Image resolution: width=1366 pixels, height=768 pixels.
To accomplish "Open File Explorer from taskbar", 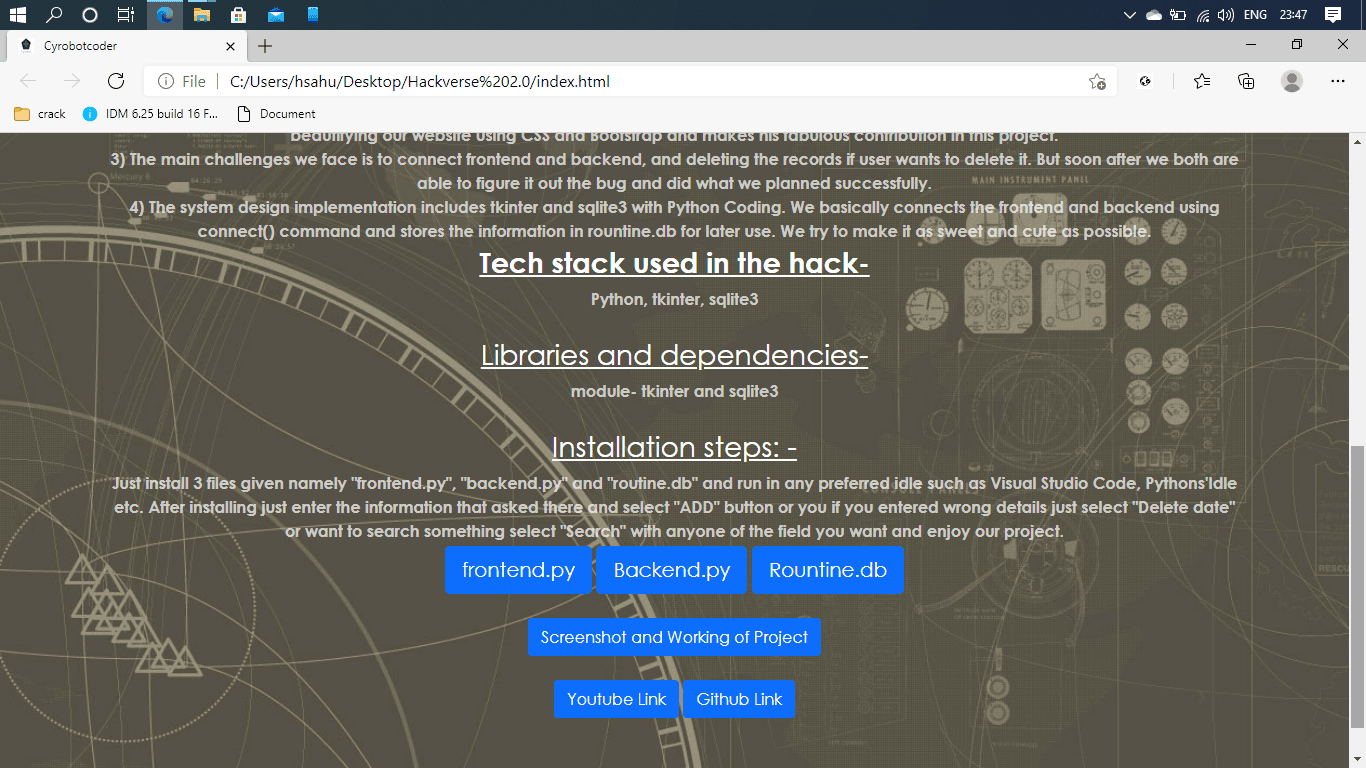I will click(202, 15).
